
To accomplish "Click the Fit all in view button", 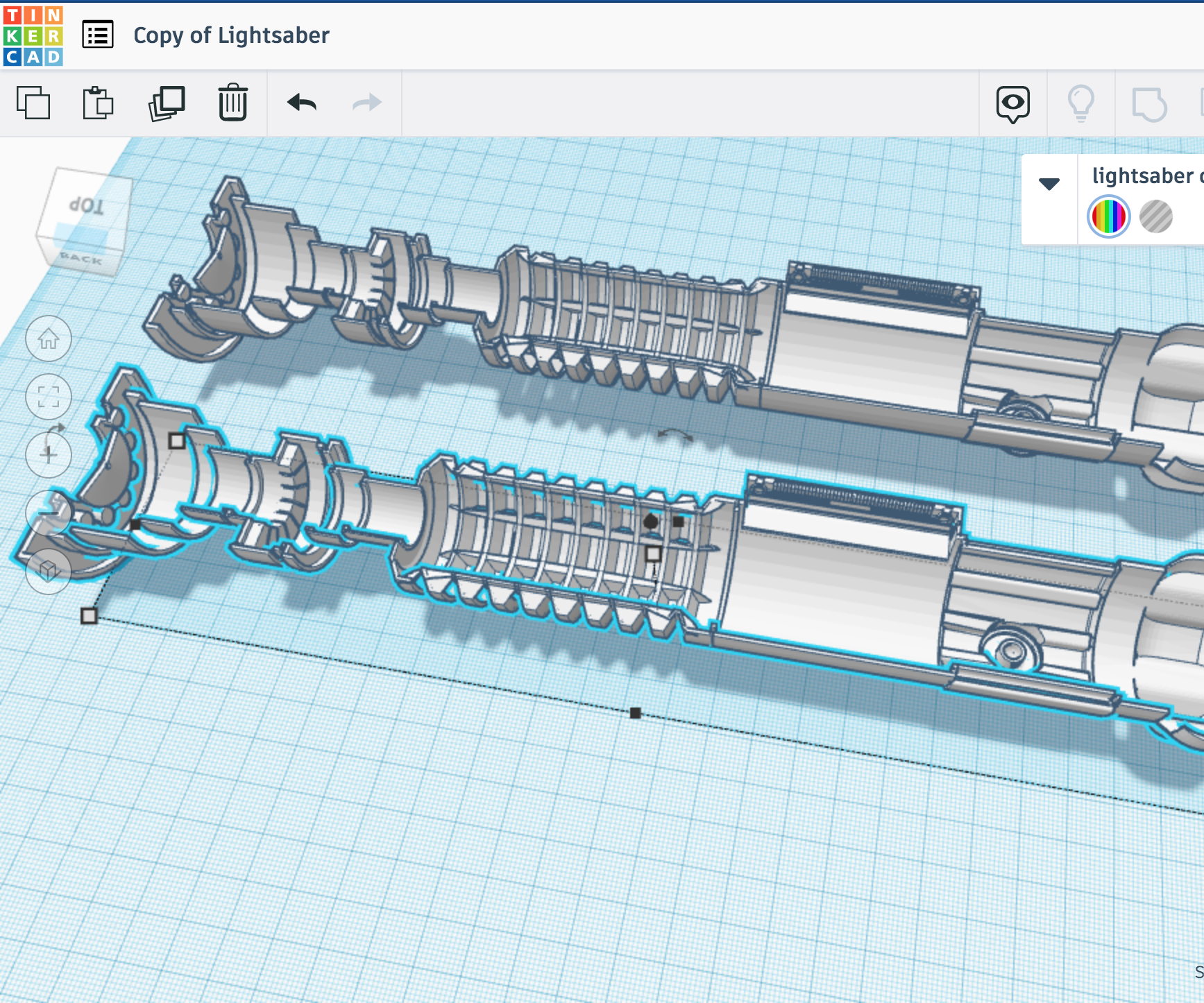I will 49,397.
